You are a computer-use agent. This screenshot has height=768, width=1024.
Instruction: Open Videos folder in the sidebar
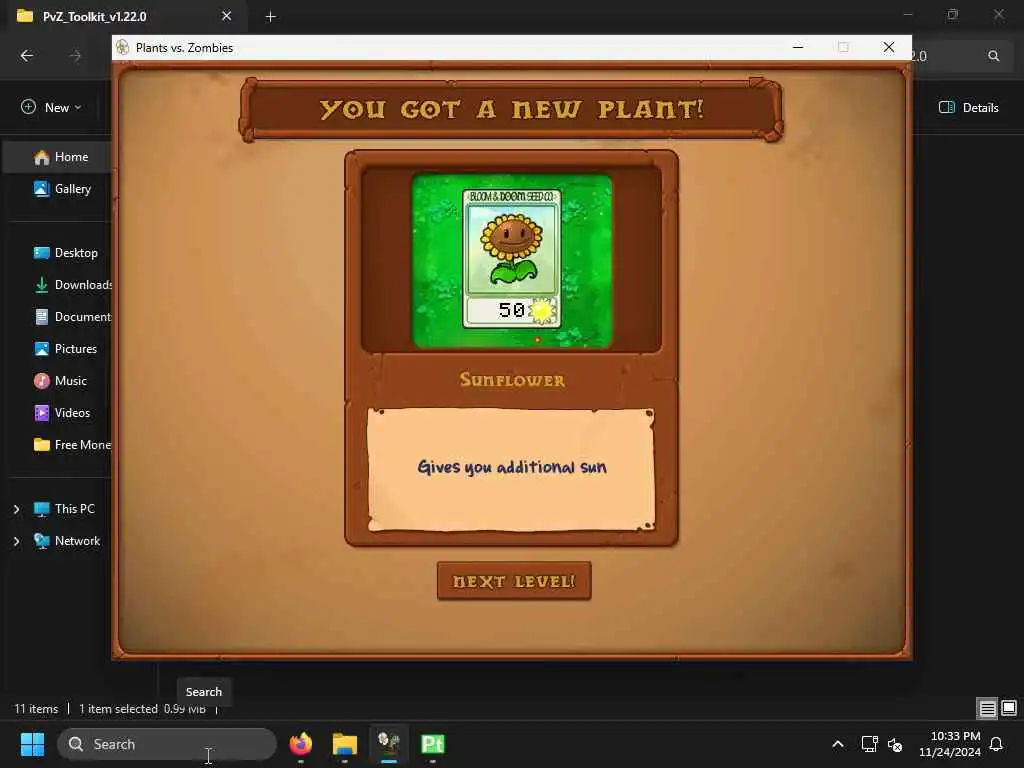(x=60, y=413)
